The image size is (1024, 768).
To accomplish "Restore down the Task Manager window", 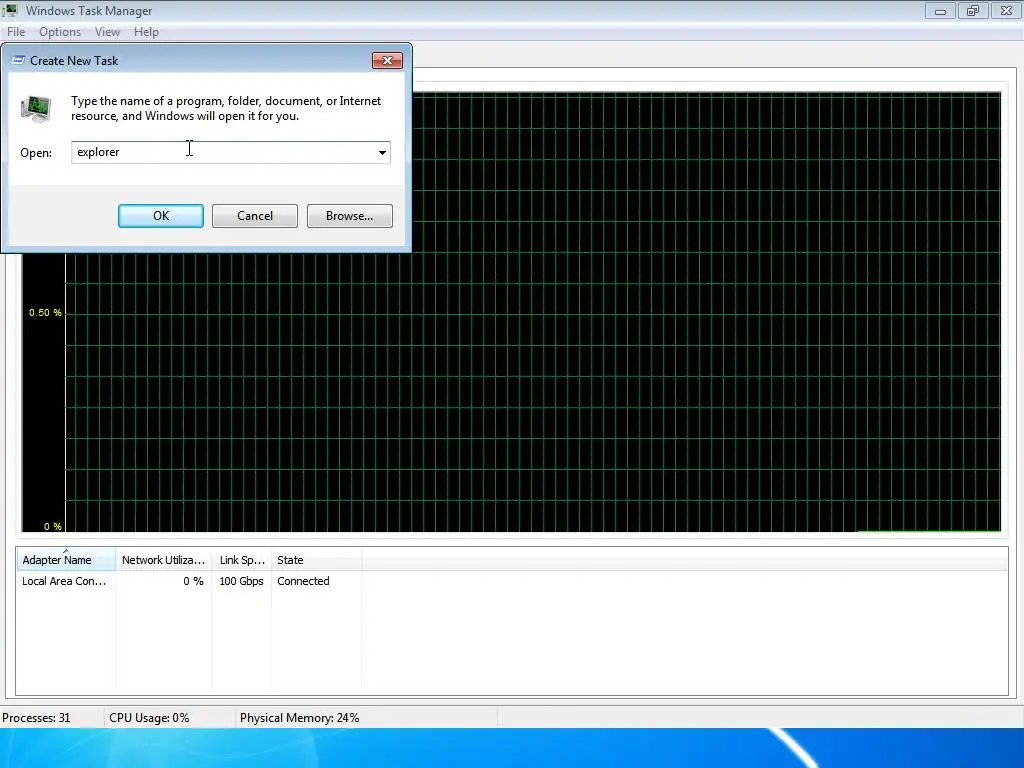I will pos(973,10).
